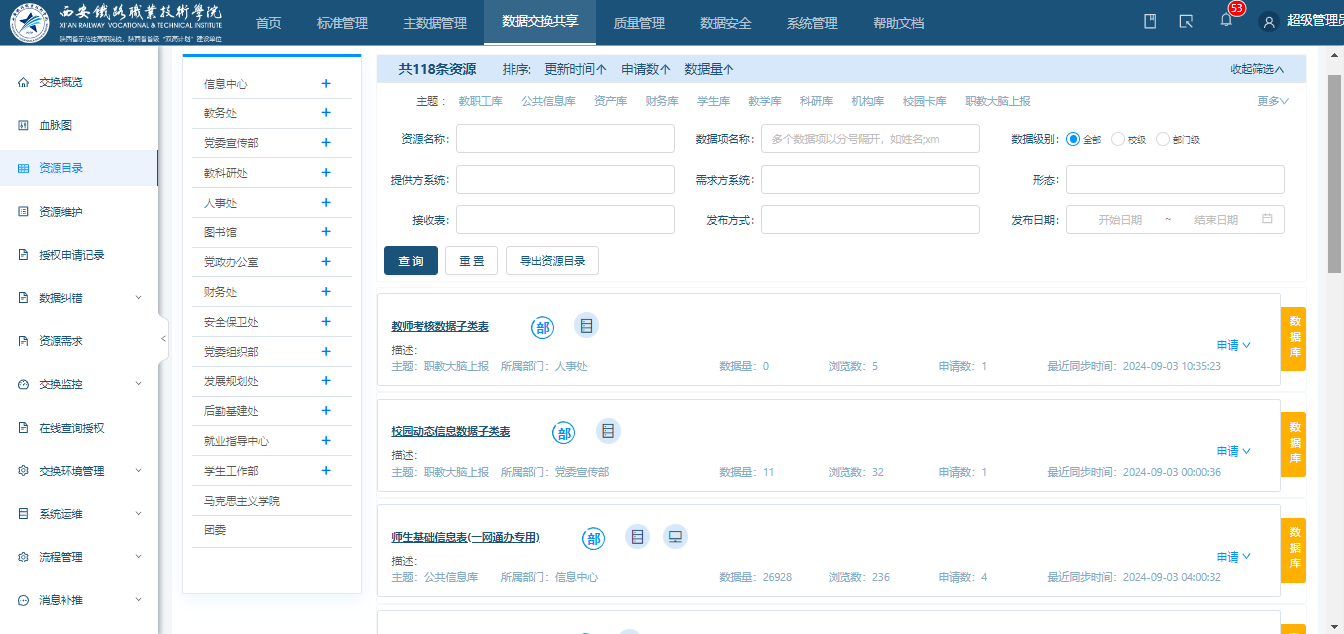Click the 资源名称 input field
Screen dimensions: 1344x634
point(565,138)
